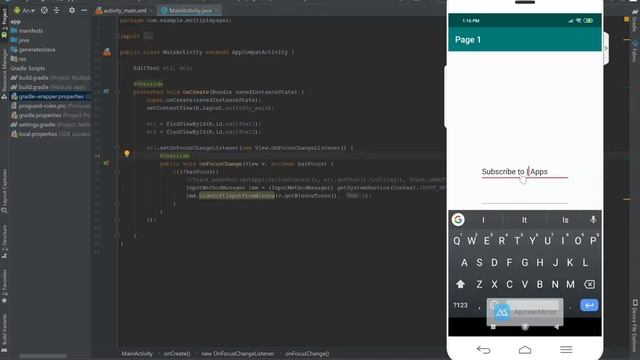Select gradle.properties file
The height and width of the screenshot is (360, 640).
coord(51,115)
